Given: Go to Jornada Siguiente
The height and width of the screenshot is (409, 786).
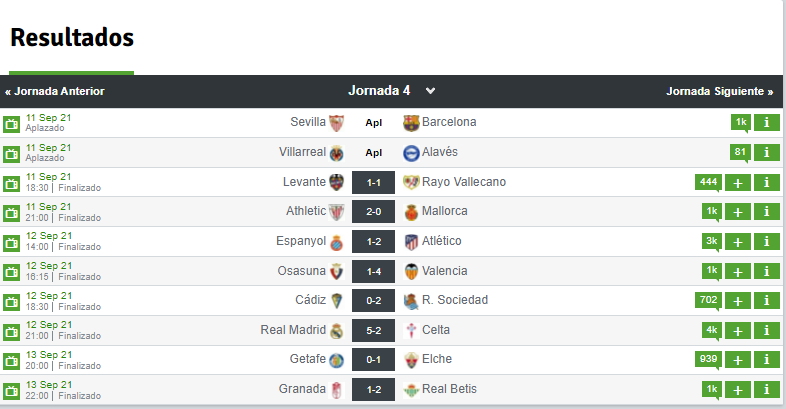Looking at the screenshot, I should click(x=719, y=91).
